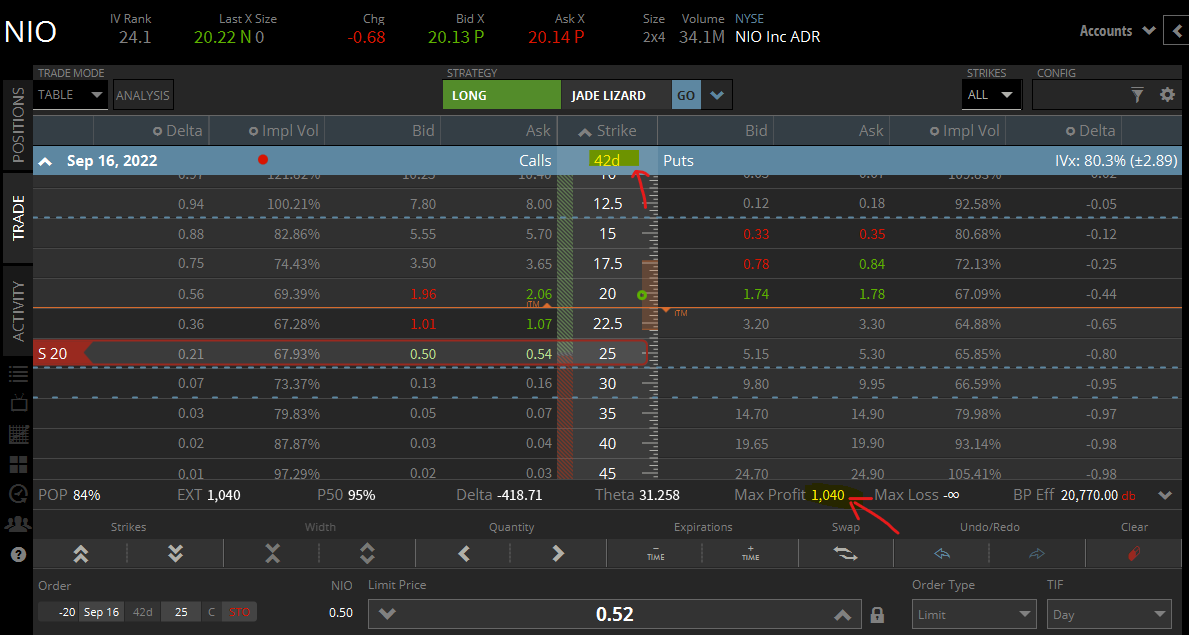Toggle the puts-side Impl Vol column circle
Image resolution: width=1189 pixels, height=635 pixels.
tap(935, 131)
